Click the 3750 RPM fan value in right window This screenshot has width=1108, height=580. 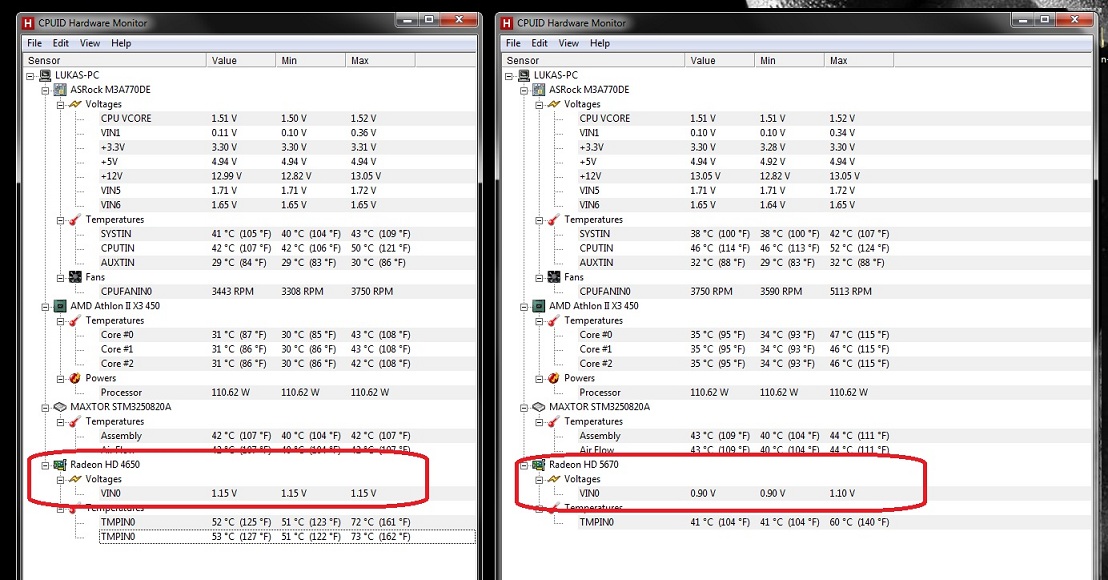point(711,291)
